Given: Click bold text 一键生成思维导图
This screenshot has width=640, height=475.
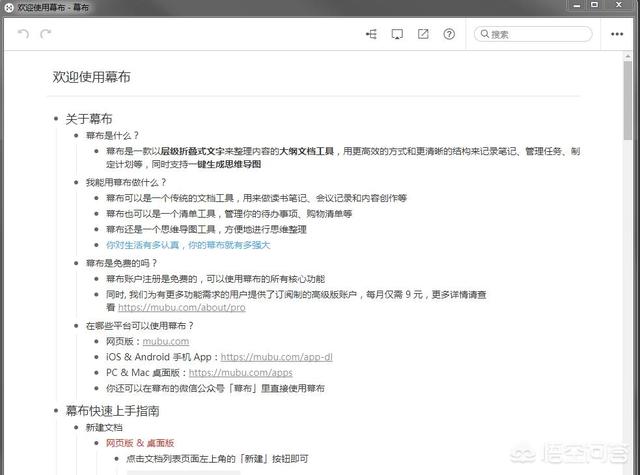Looking at the screenshot, I should (224, 164).
